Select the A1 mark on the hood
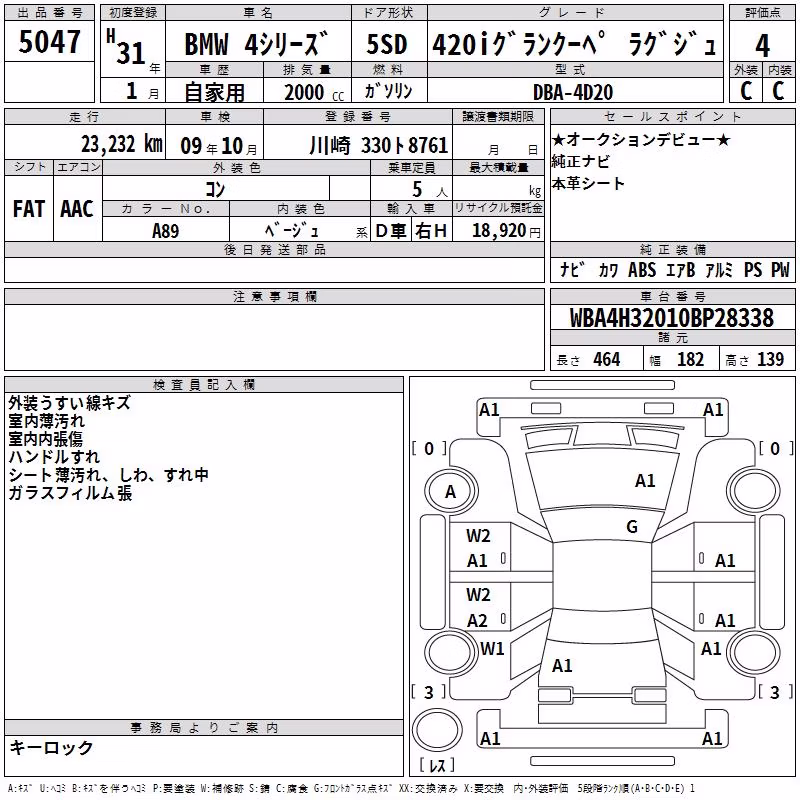 point(645,481)
